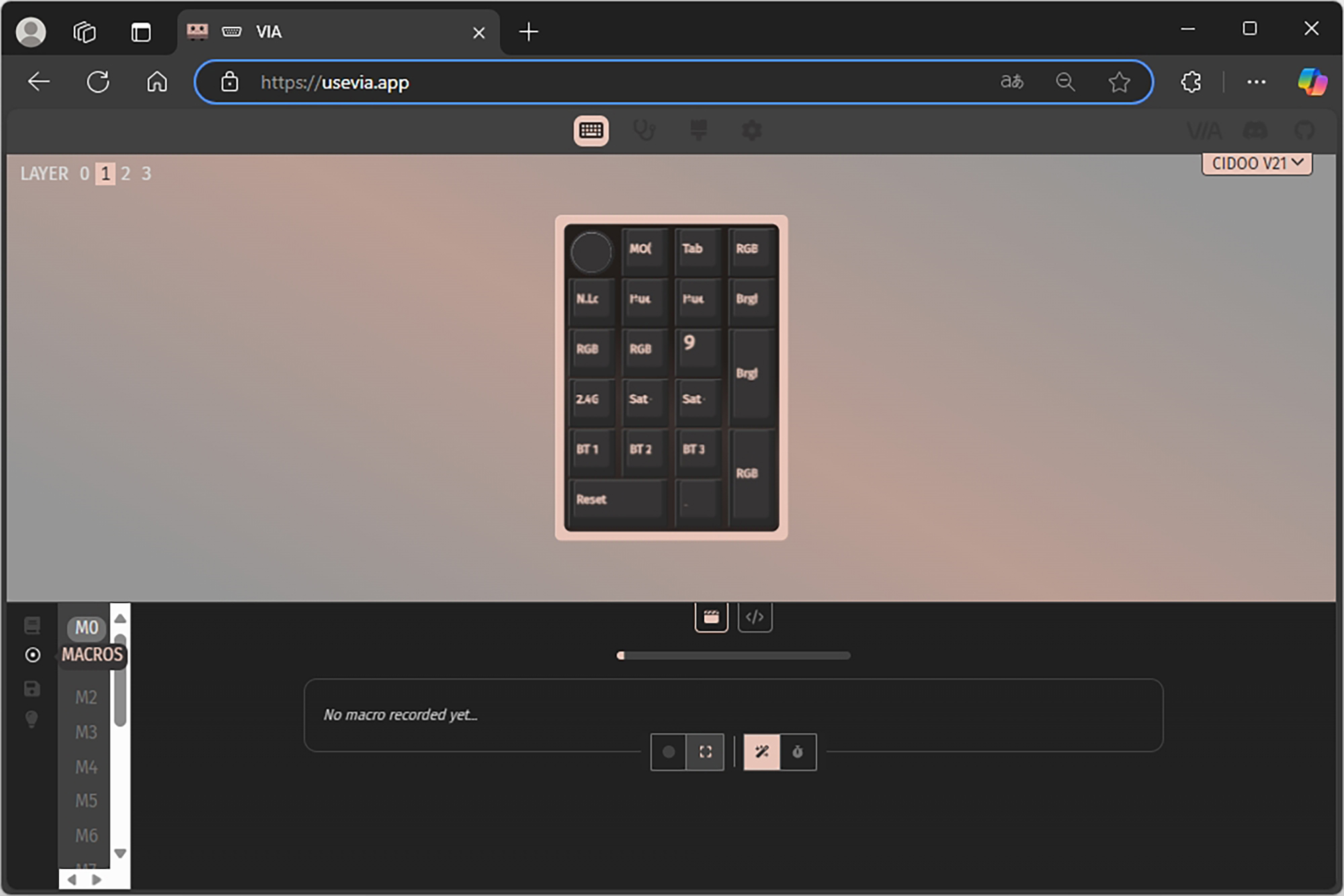
Task: Select the Keymap category sidebar icon
Action: coord(32,625)
